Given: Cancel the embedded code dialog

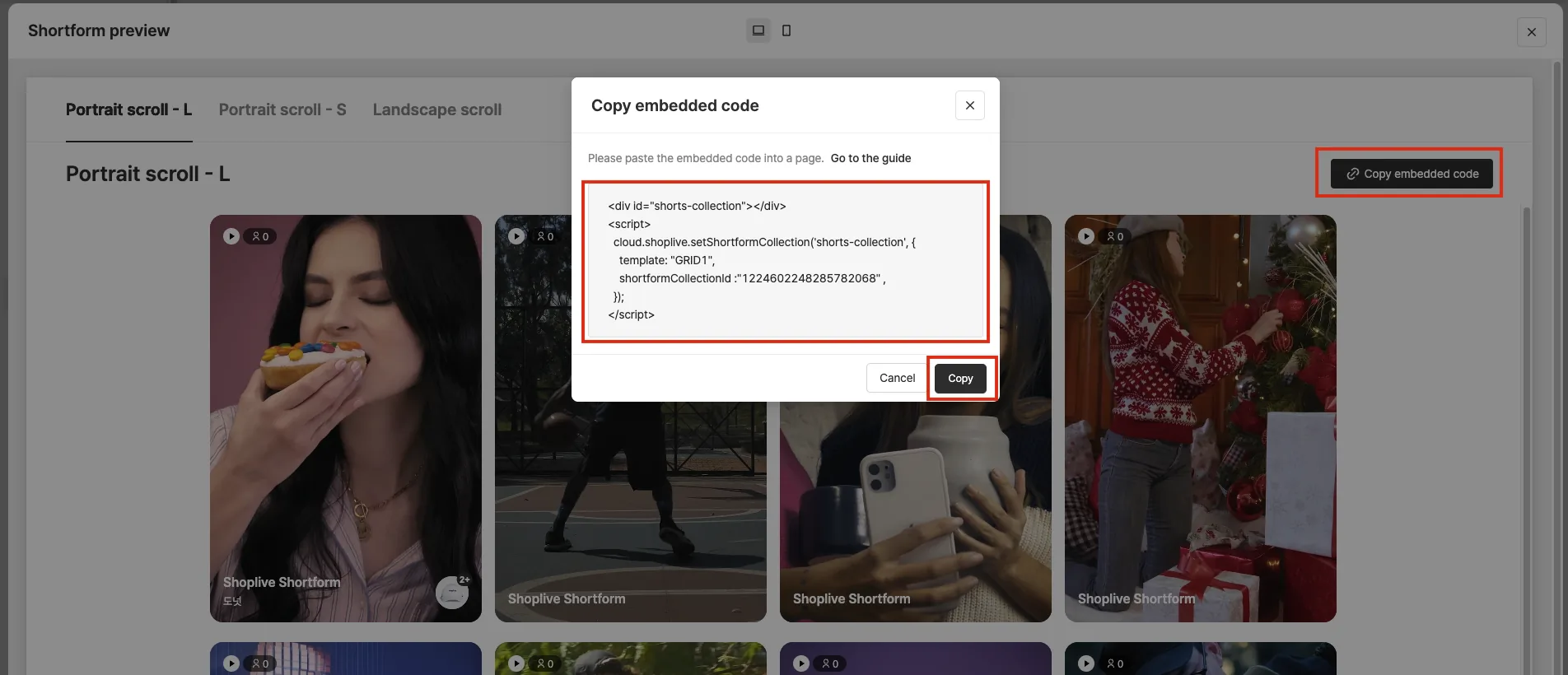Looking at the screenshot, I should coord(897,379).
